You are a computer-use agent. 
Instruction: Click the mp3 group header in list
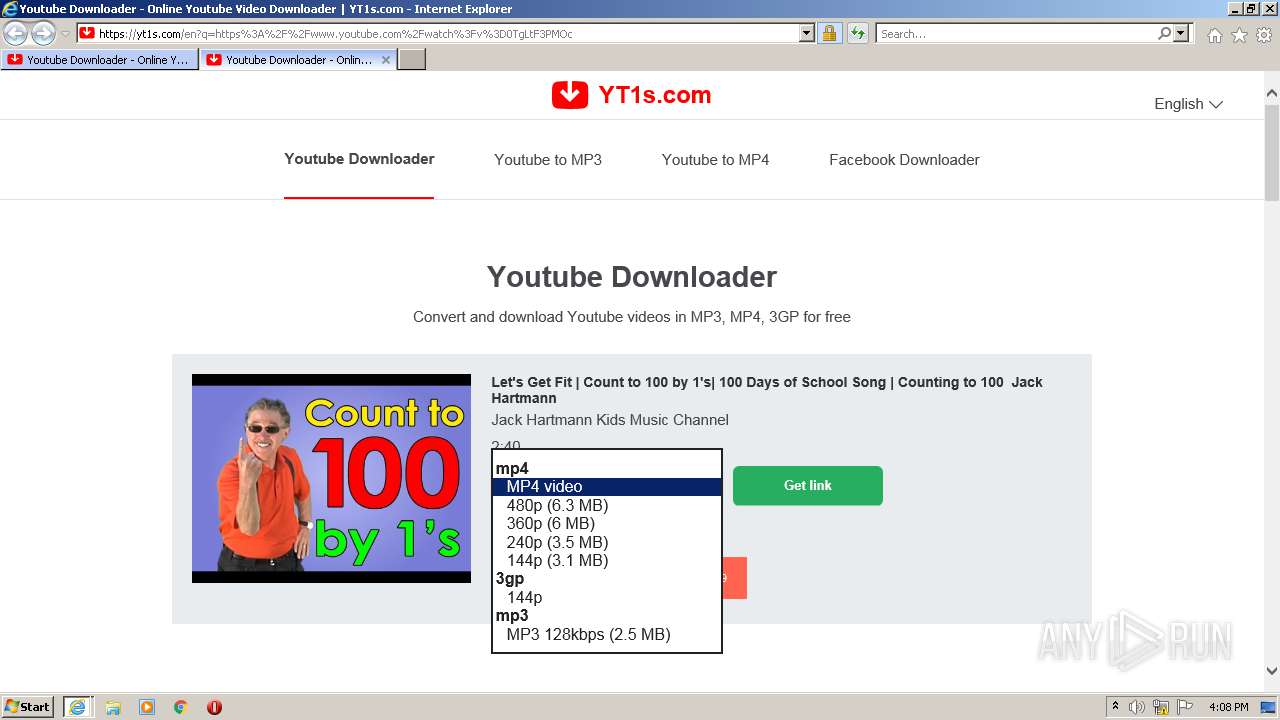[x=512, y=615]
